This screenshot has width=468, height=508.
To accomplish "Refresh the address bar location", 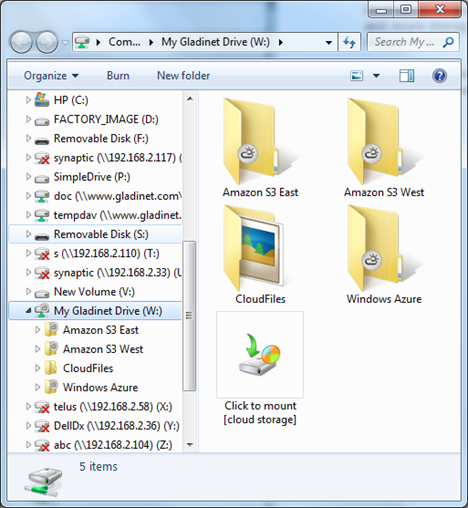I will coord(349,42).
